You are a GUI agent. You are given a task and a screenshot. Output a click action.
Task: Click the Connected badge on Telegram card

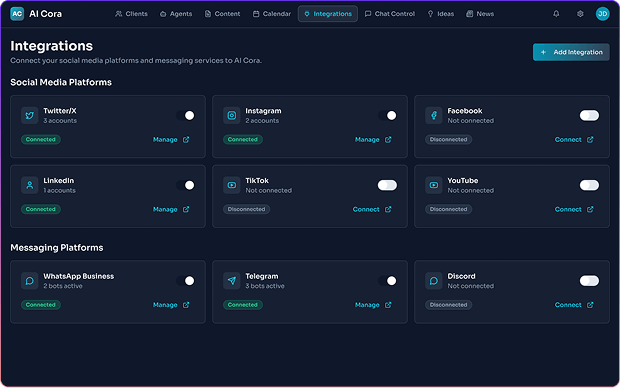click(243, 305)
